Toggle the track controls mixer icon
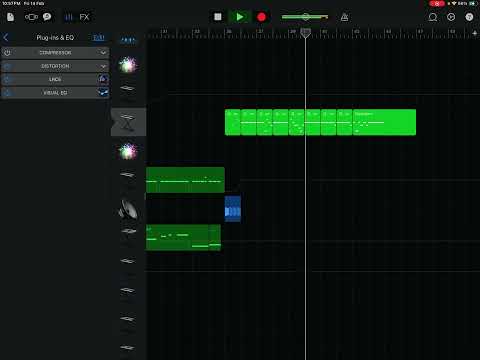This screenshot has height=360, width=480. [x=68, y=17]
